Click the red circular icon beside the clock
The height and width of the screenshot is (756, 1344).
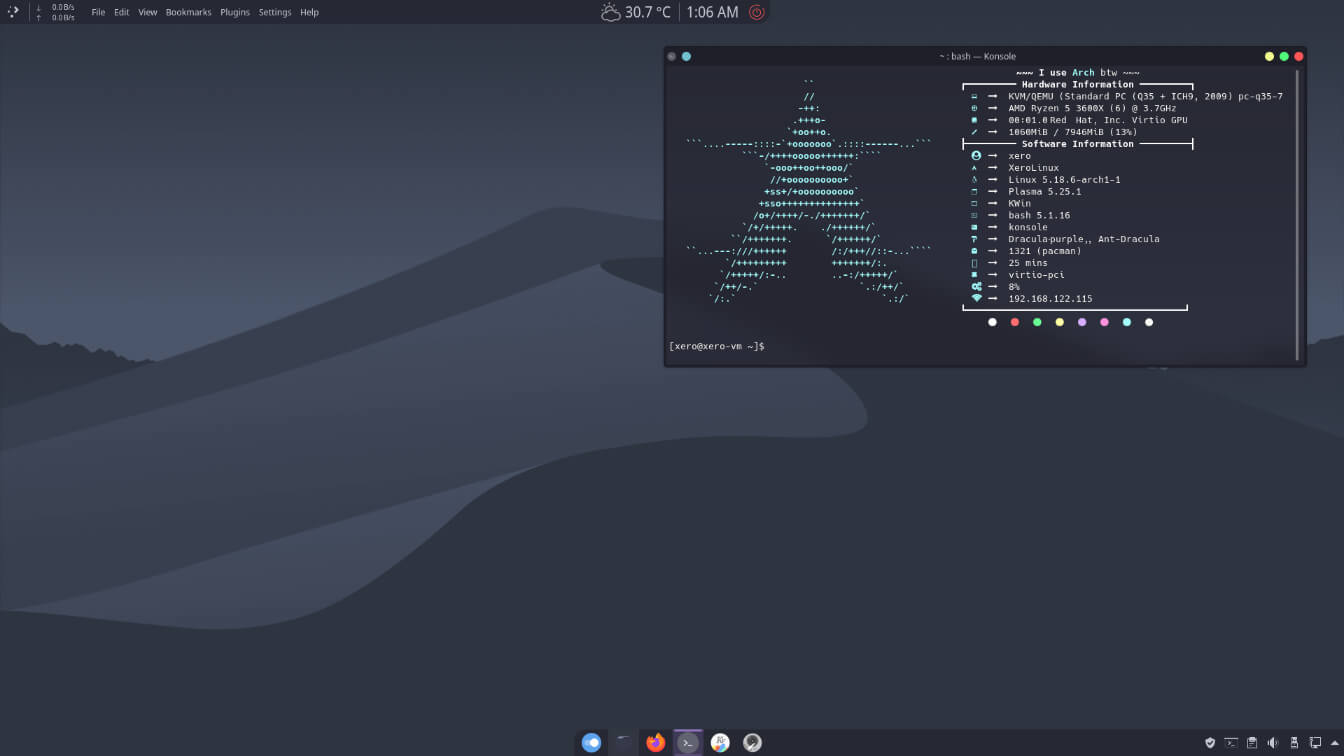754,12
